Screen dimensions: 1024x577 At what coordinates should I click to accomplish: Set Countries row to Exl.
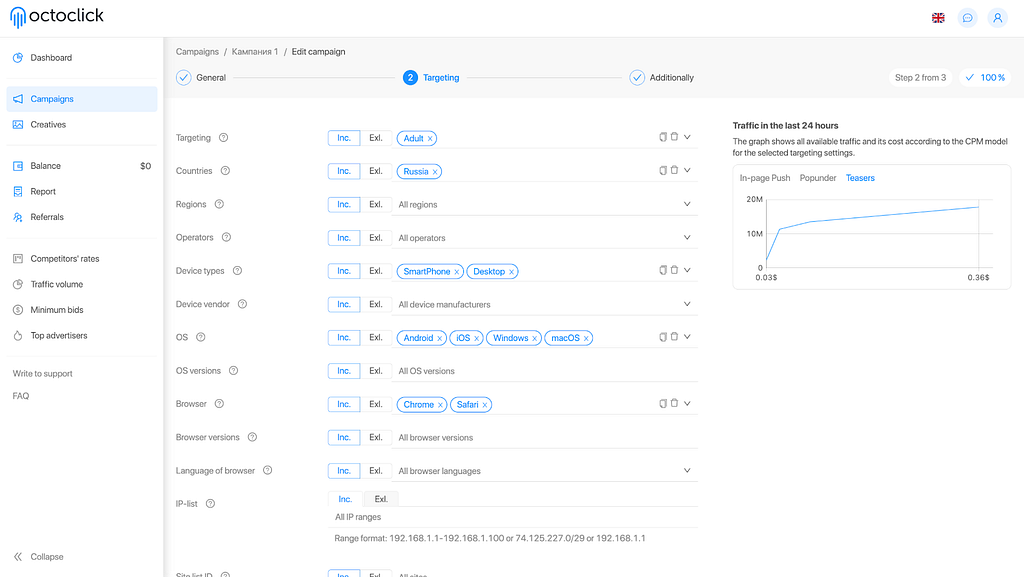(376, 171)
